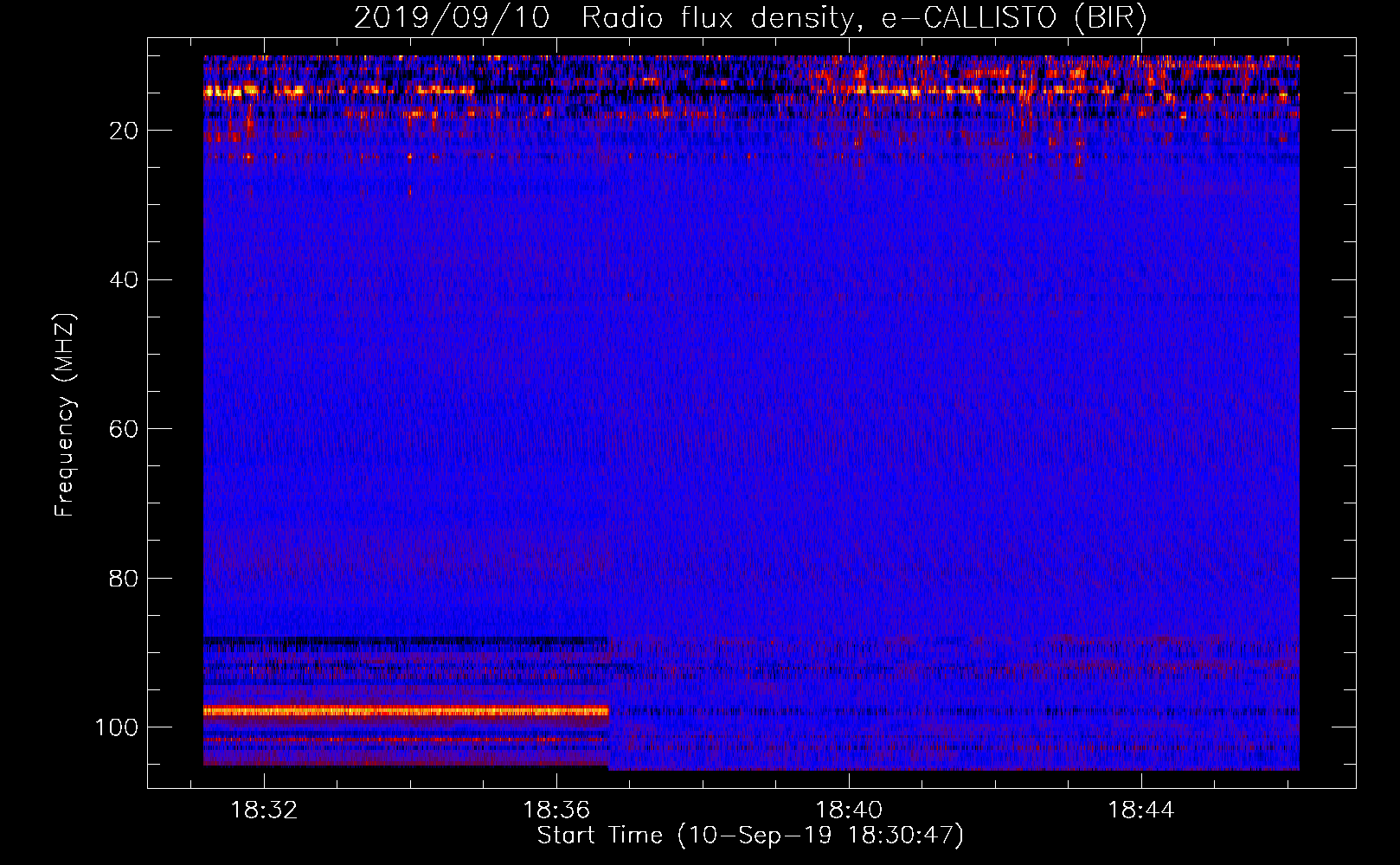Click the '18:44' time tick label
1400x865 pixels.
(1141, 810)
